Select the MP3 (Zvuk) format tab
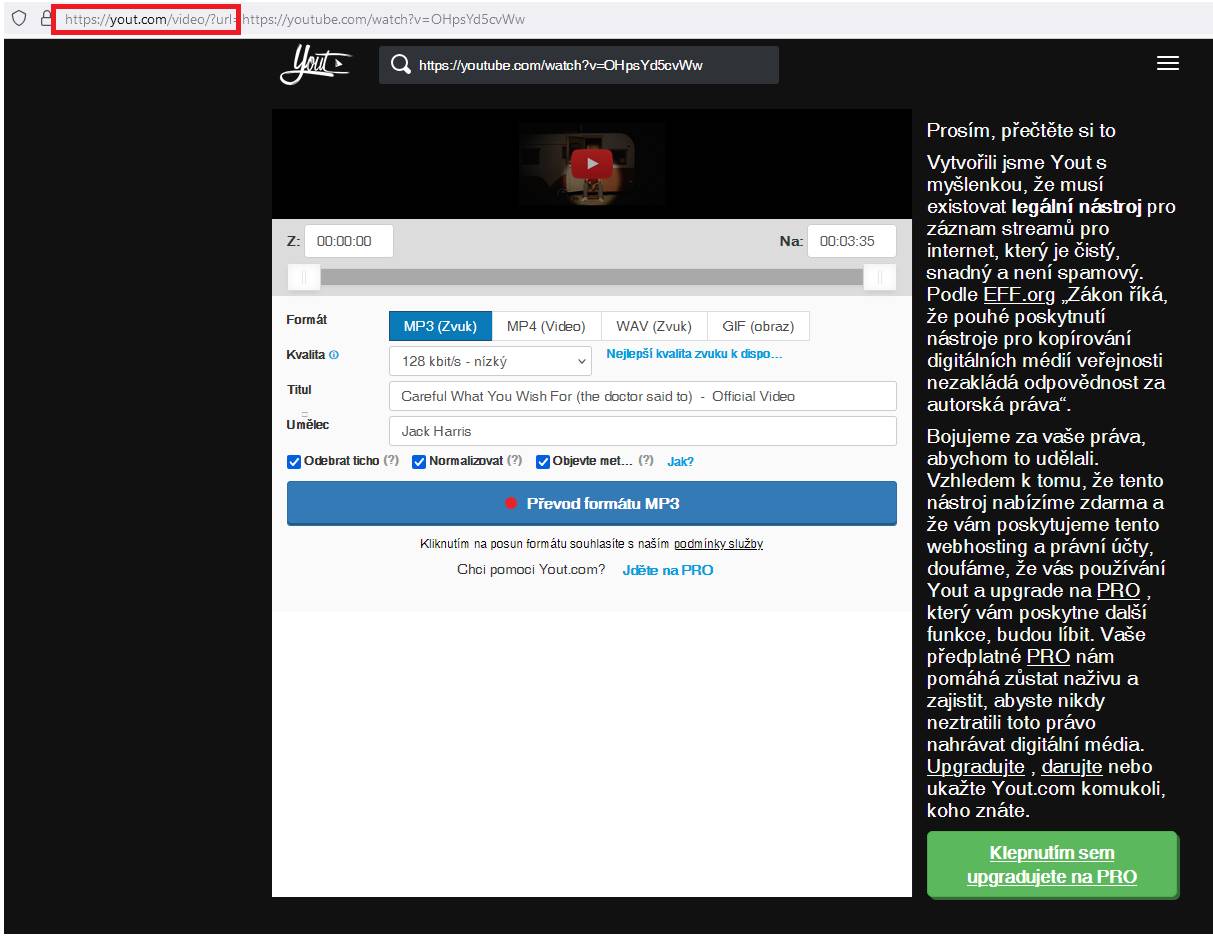1213x936 pixels. tap(440, 326)
